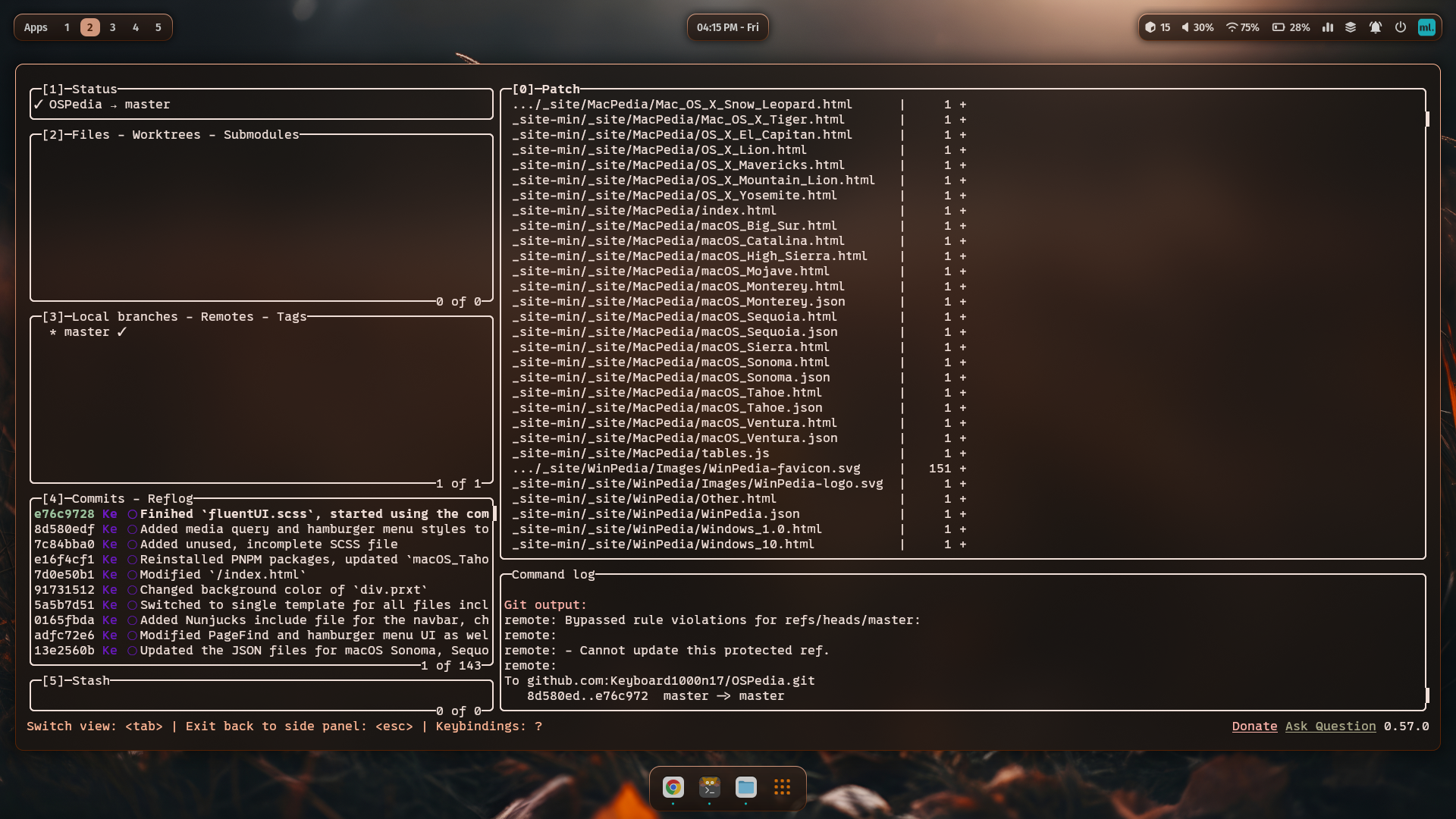Switch to the Remotes tab
The width and height of the screenshot is (1456, 819).
[227, 317]
